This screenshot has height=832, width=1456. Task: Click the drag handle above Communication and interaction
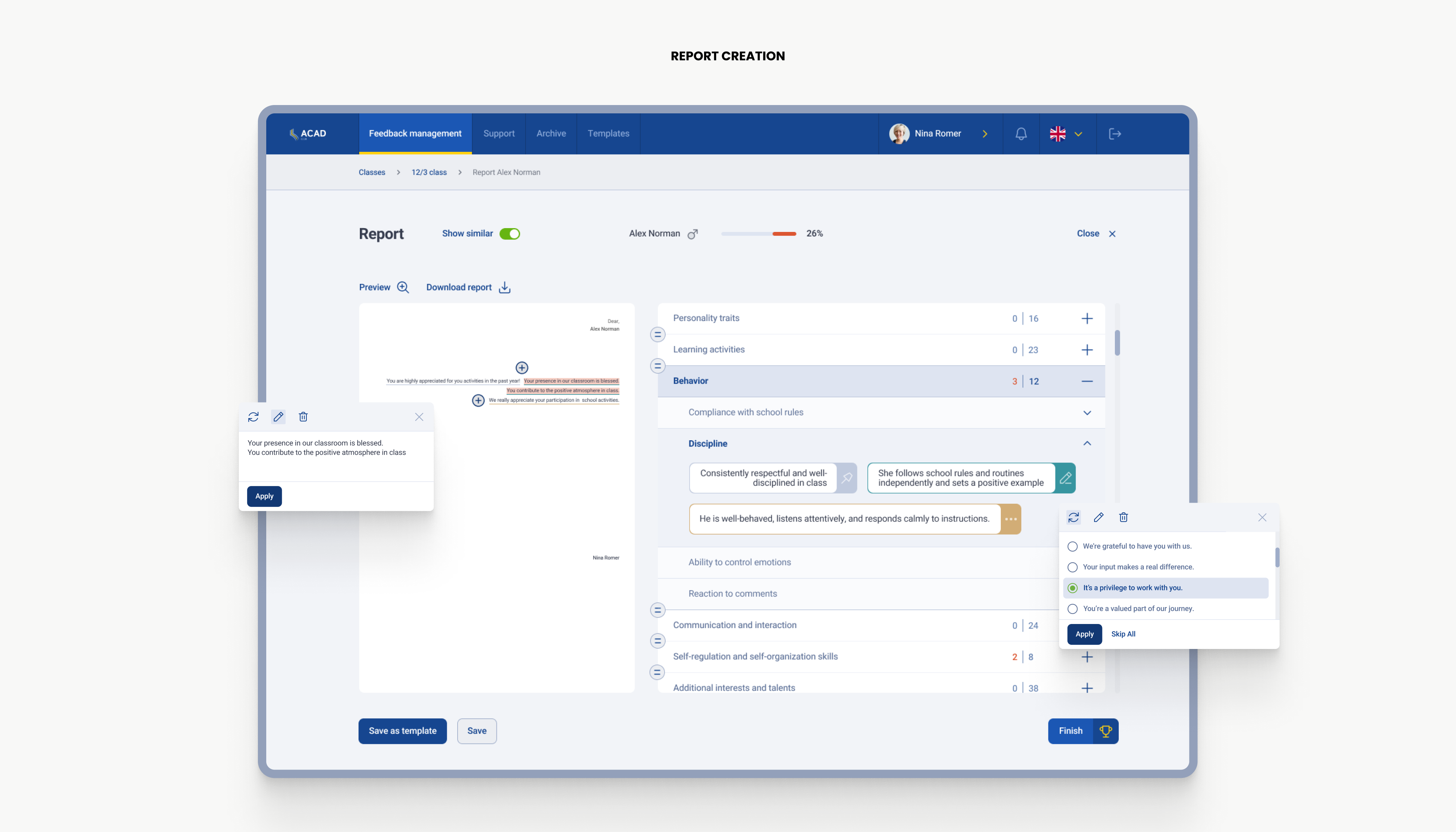point(658,610)
